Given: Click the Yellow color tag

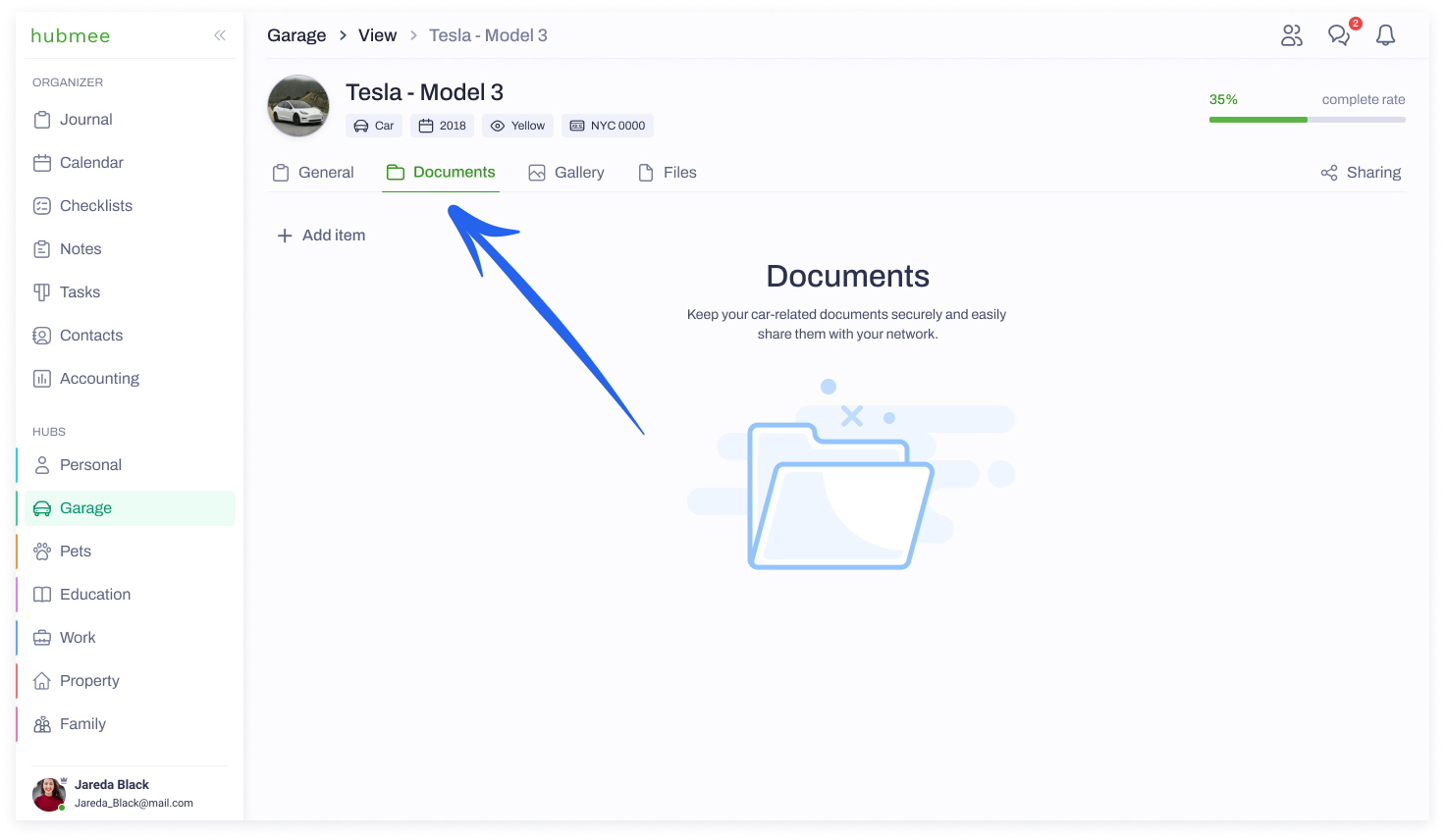Looking at the screenshot, I should pyautogui.click(x=517, y=126).
